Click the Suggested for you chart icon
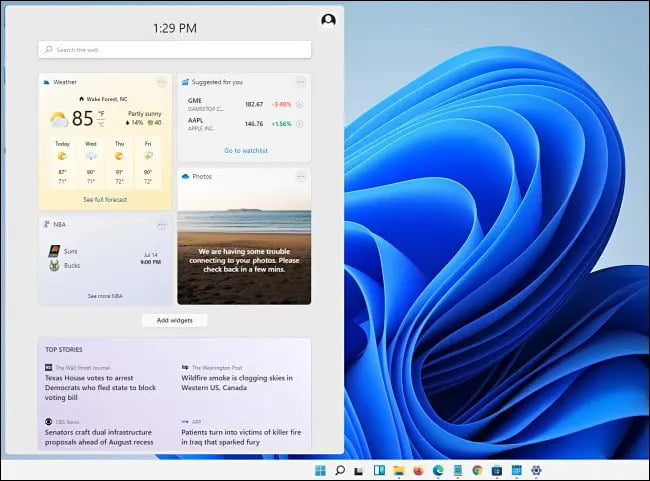The width and height of the screenshot is (650, 481). click(x=185, y=82)
